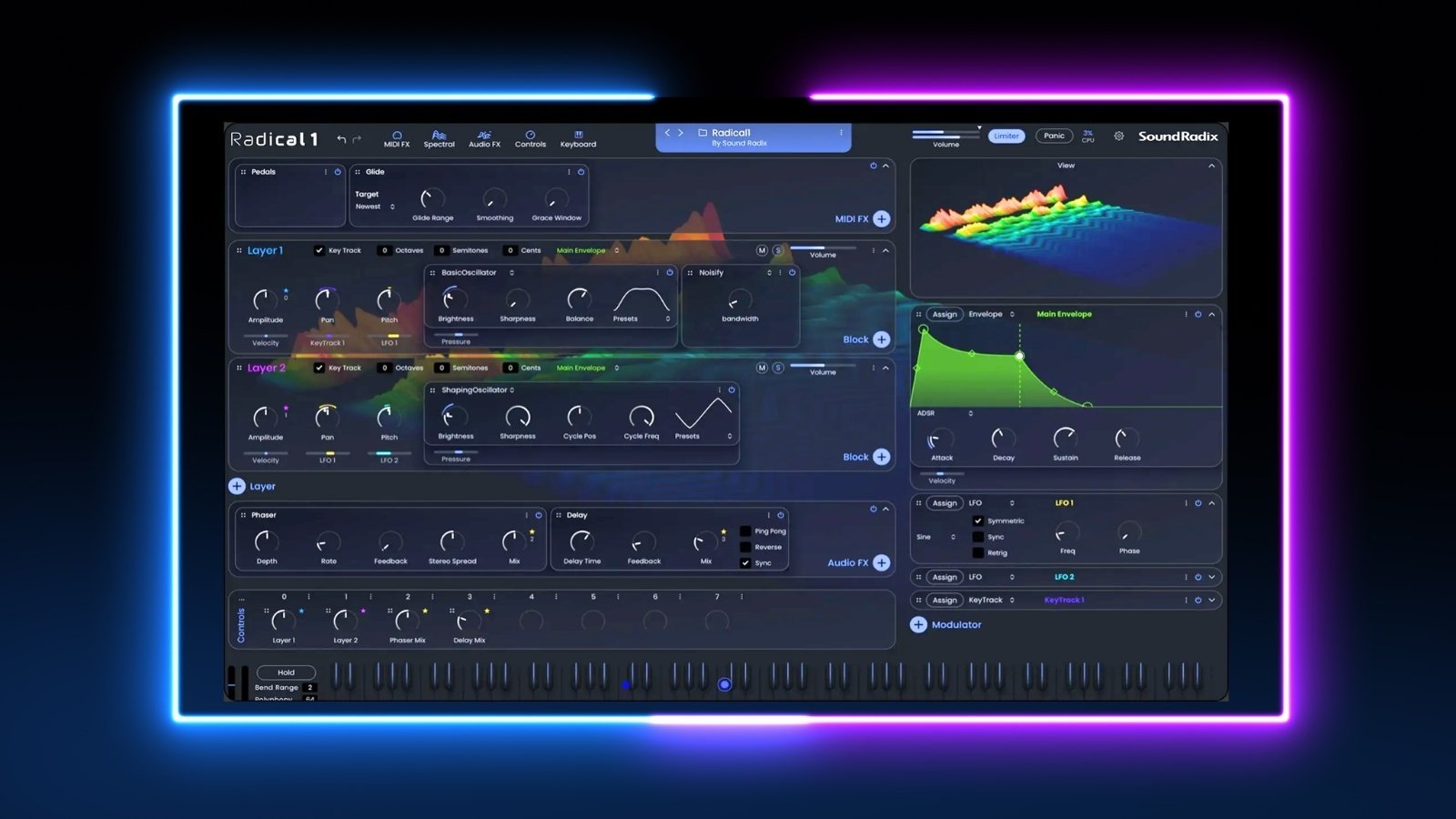Click the undo arrow icon
Screen dimensions: 1456x819
341,139
